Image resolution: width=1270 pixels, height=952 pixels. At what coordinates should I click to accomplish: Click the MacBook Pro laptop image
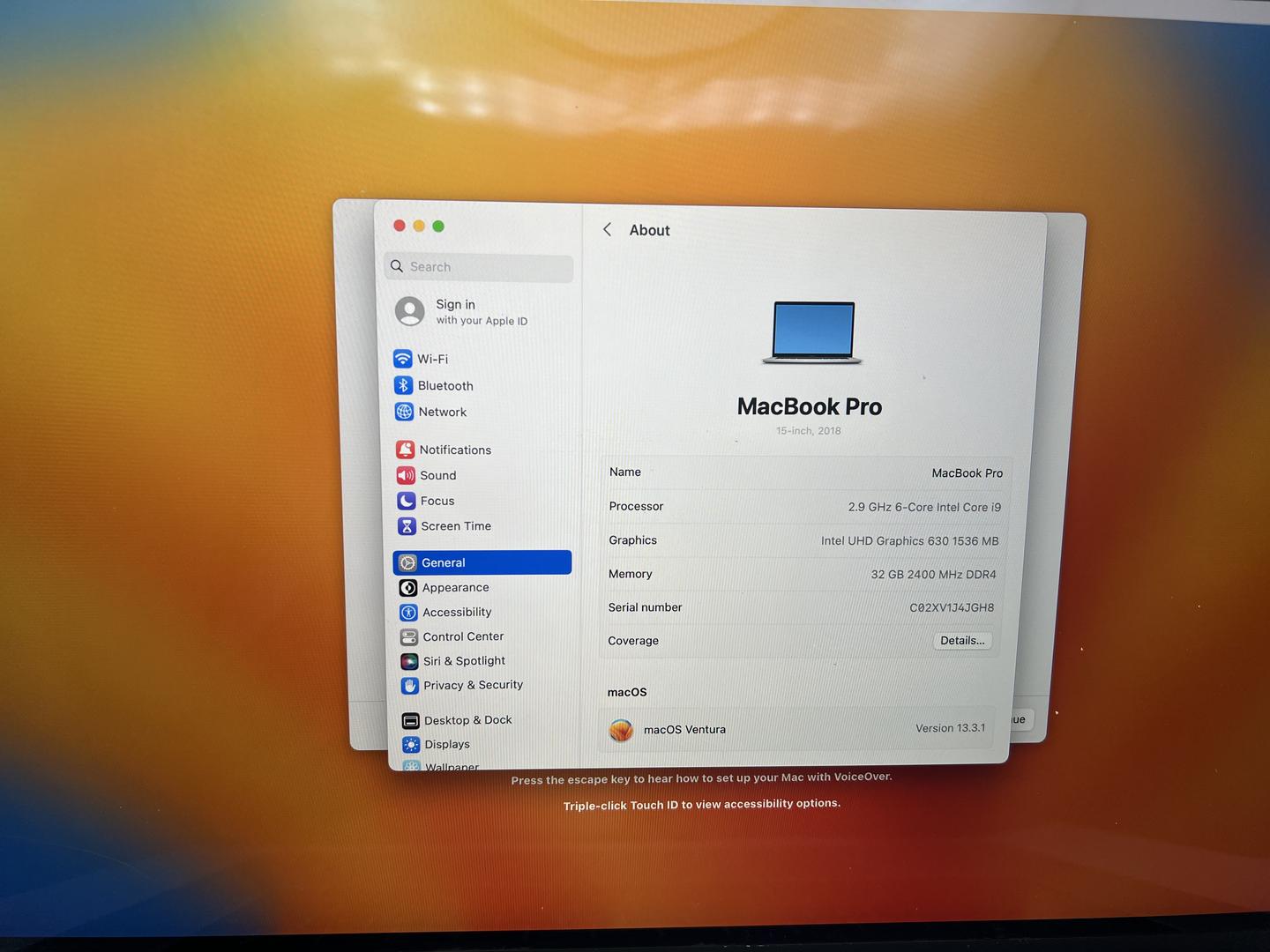click(x=812, y=332)
